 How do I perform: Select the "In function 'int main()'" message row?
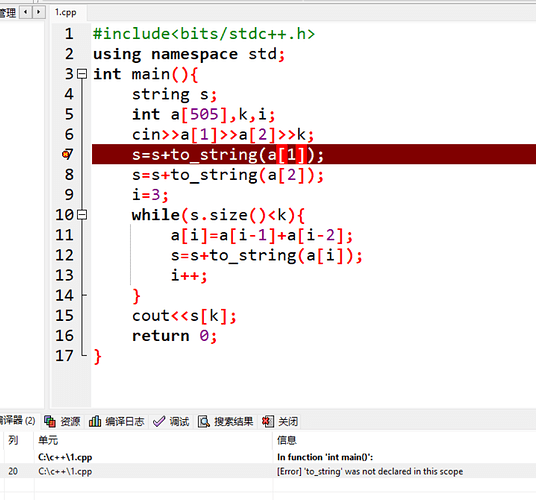(268, 457)
